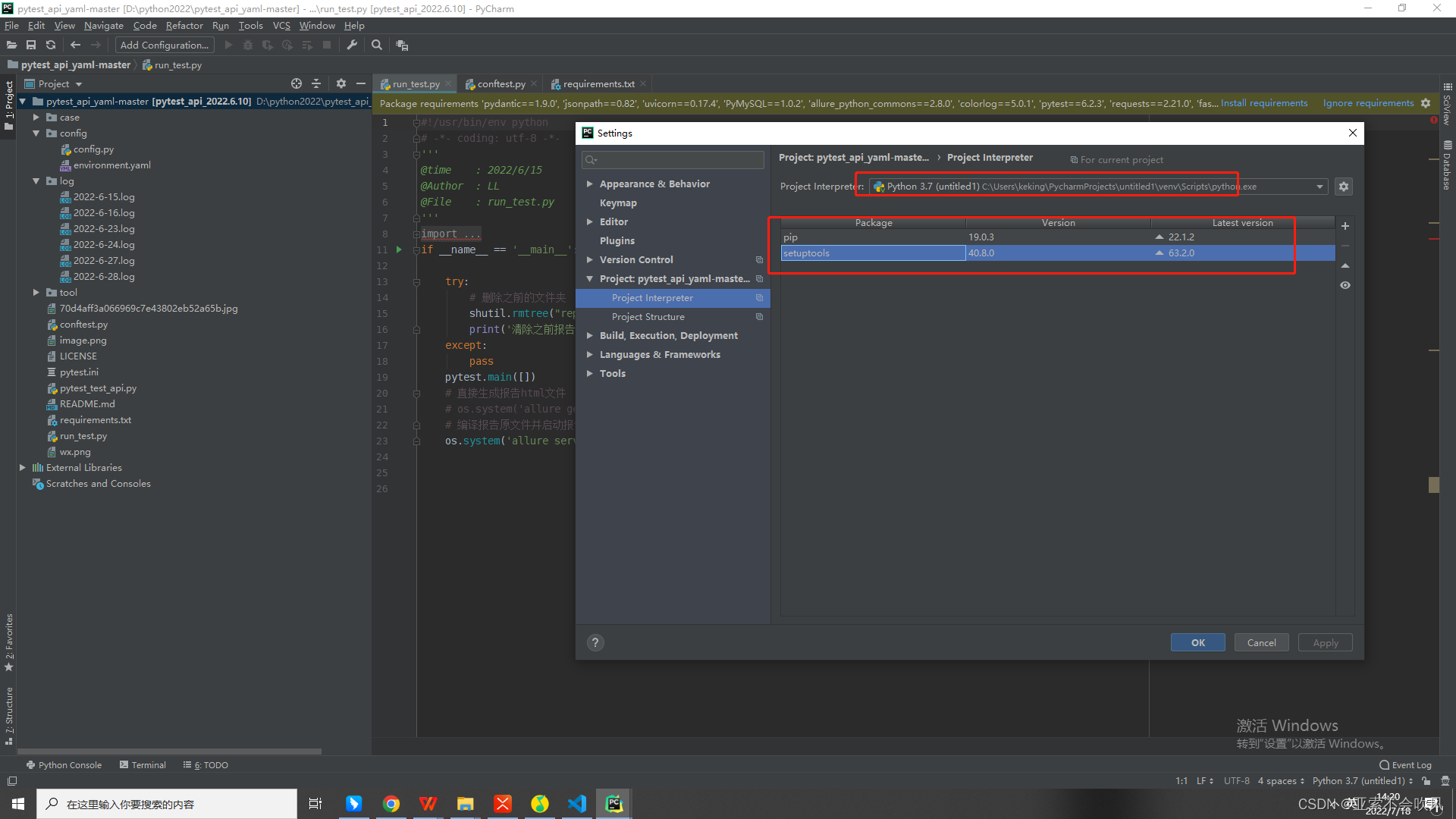
Task: Click the Python 3.7 interpreter status bar widget
Action: coord(1362,781)
